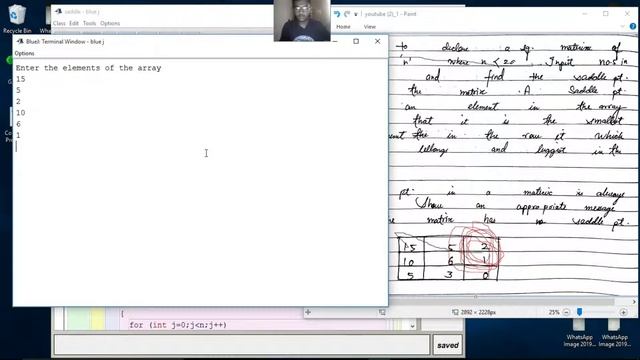Click the BlueJ icon in the saddle editor title bar

pyautogui.click(x=58, y=11)
